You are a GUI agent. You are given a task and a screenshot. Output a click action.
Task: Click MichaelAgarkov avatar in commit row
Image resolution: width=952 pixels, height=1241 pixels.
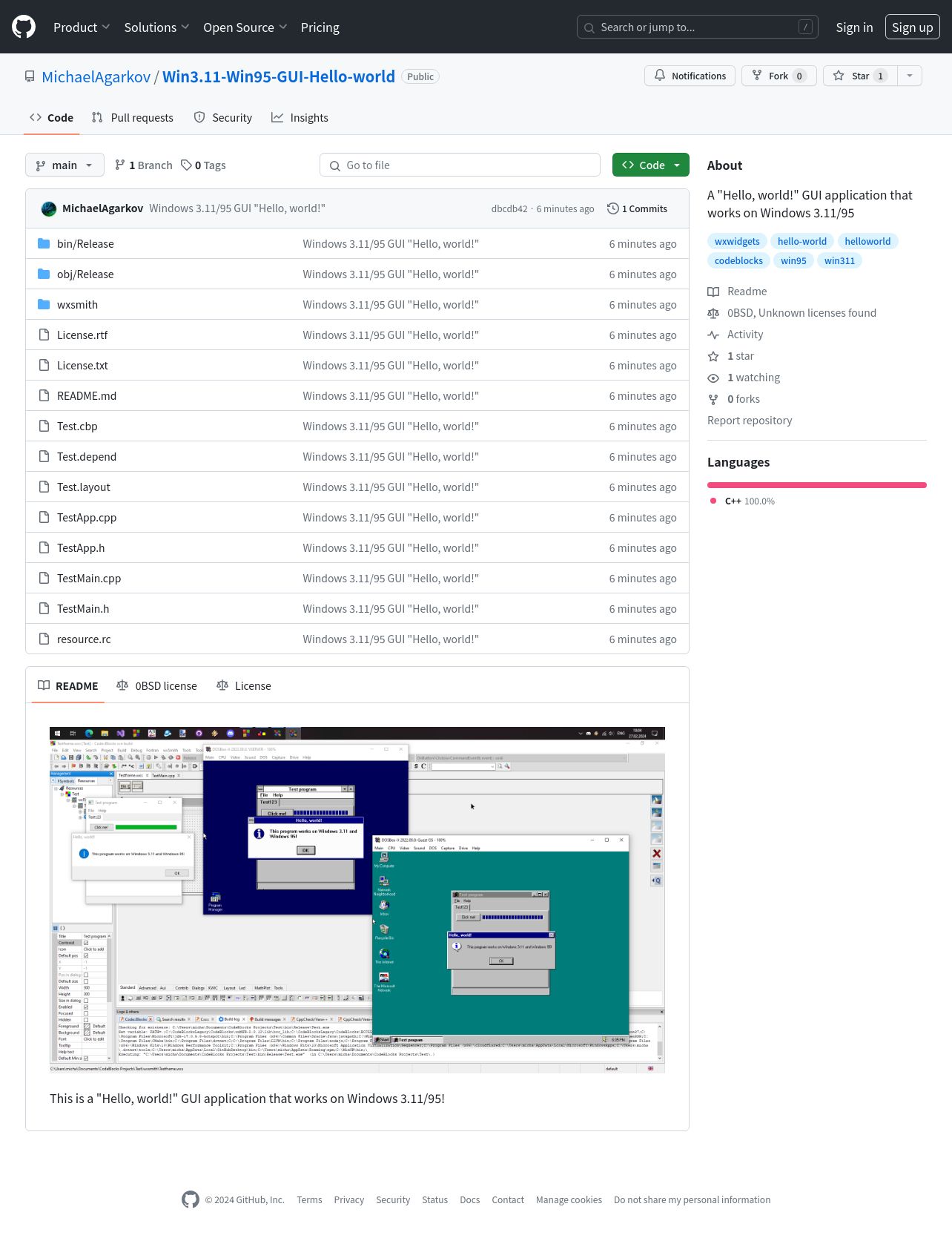tap(49, 208)
